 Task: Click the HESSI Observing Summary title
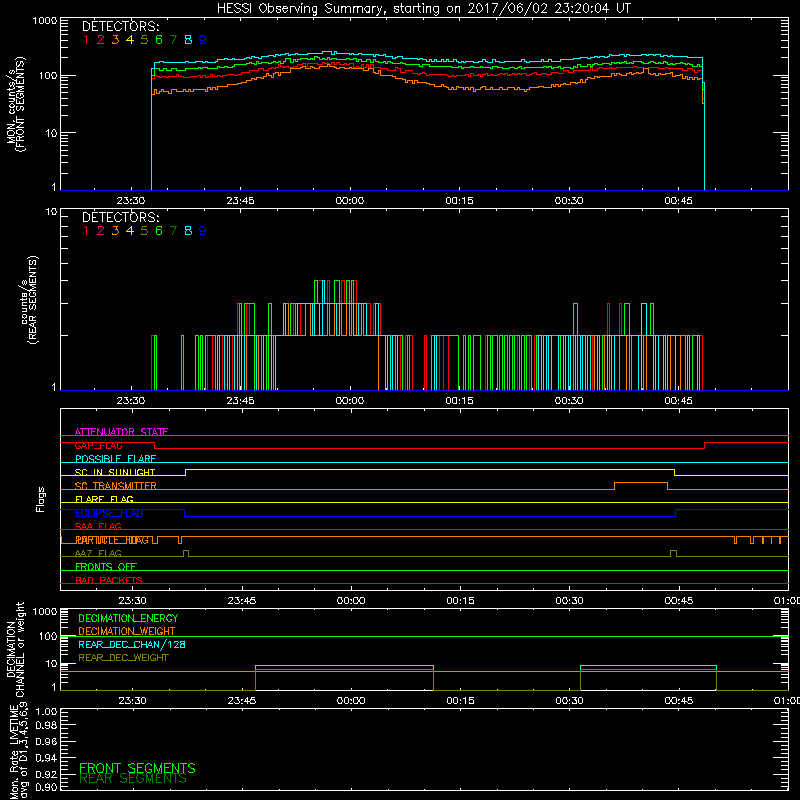click(423, 9)
